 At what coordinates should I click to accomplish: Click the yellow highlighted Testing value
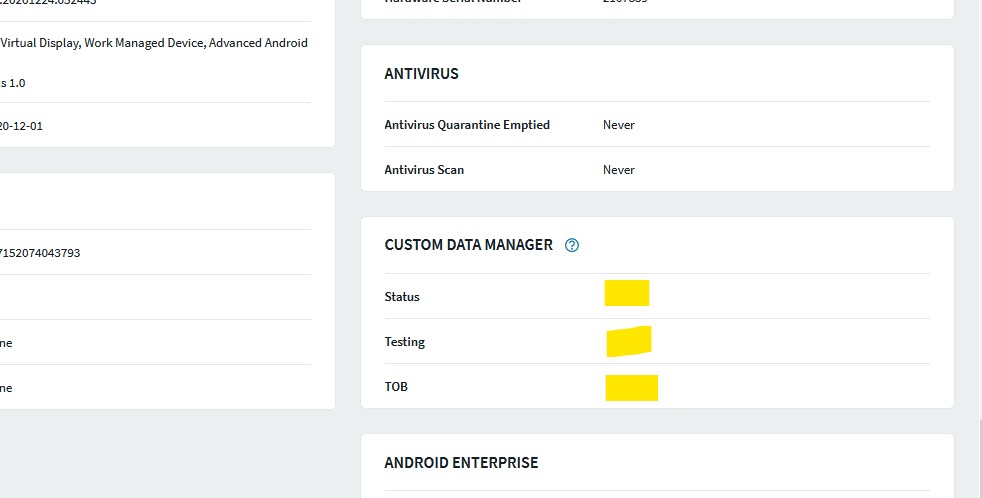629,341
